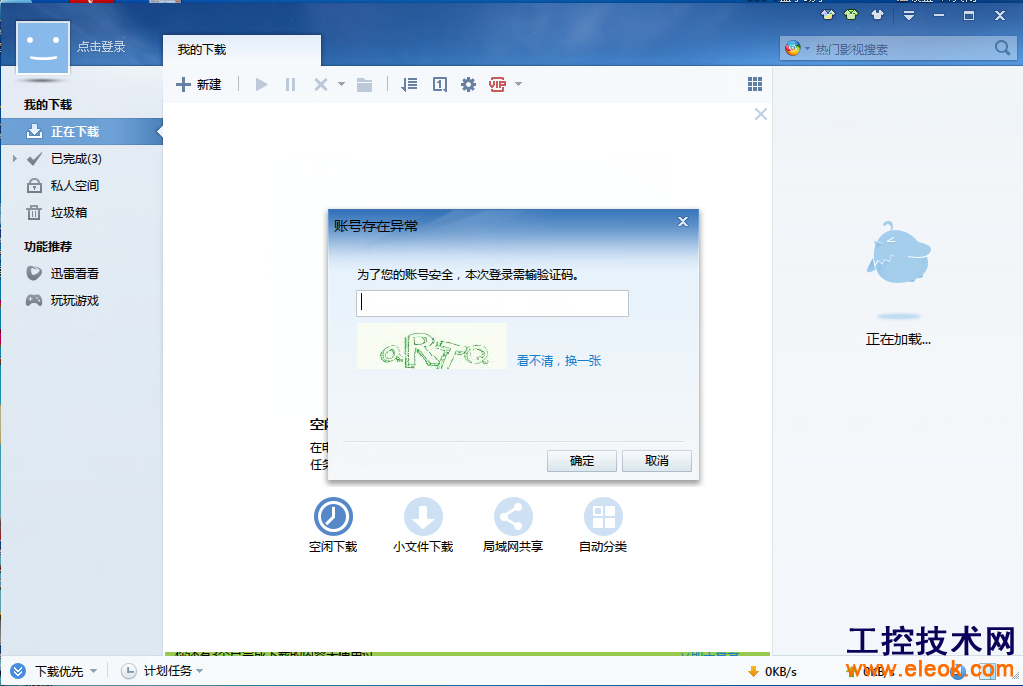Confirm the captcha with 确定
This screenshot has height=686, width=1023.
click(582, 461)
